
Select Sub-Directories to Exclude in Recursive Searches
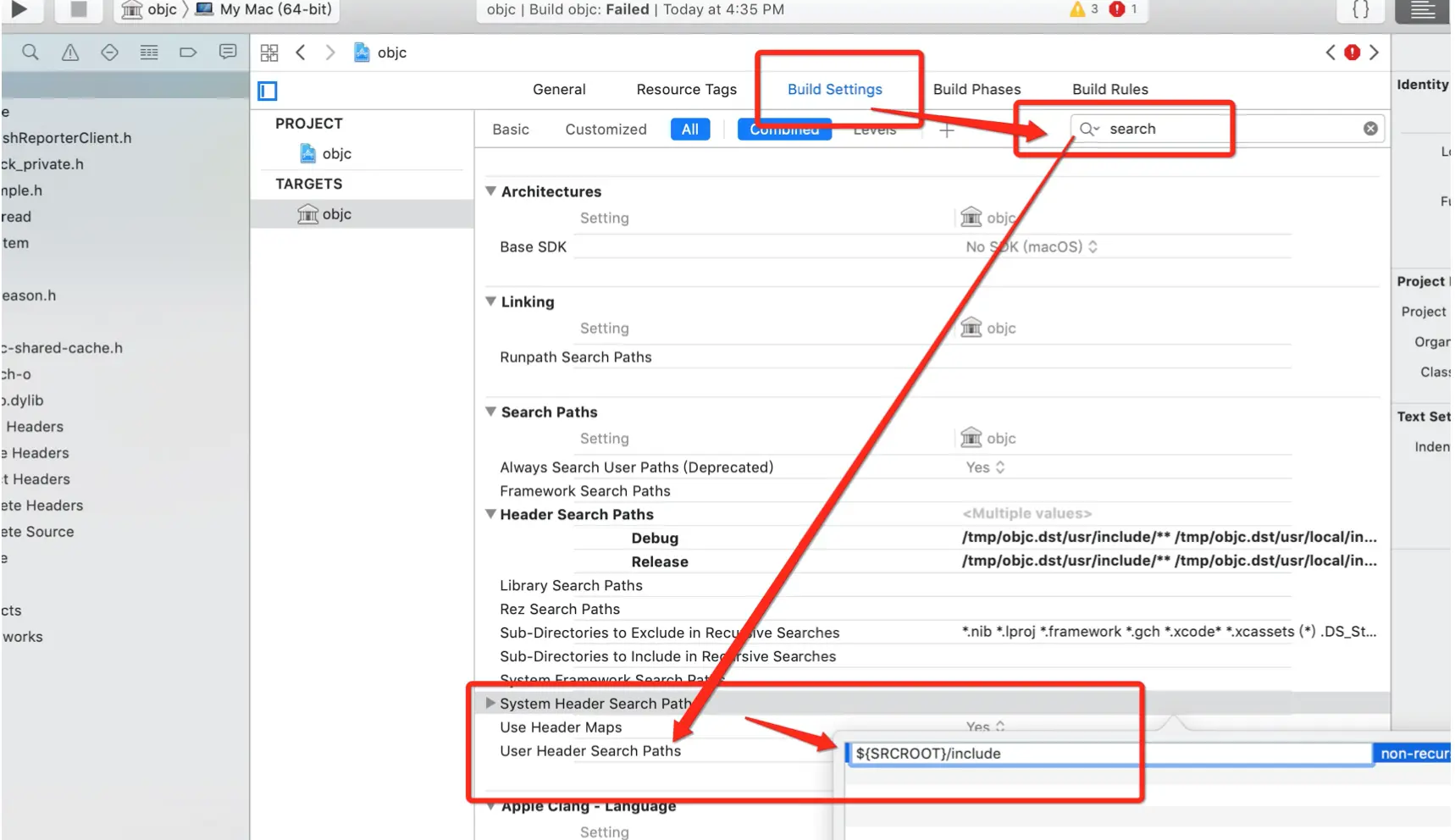669,633
